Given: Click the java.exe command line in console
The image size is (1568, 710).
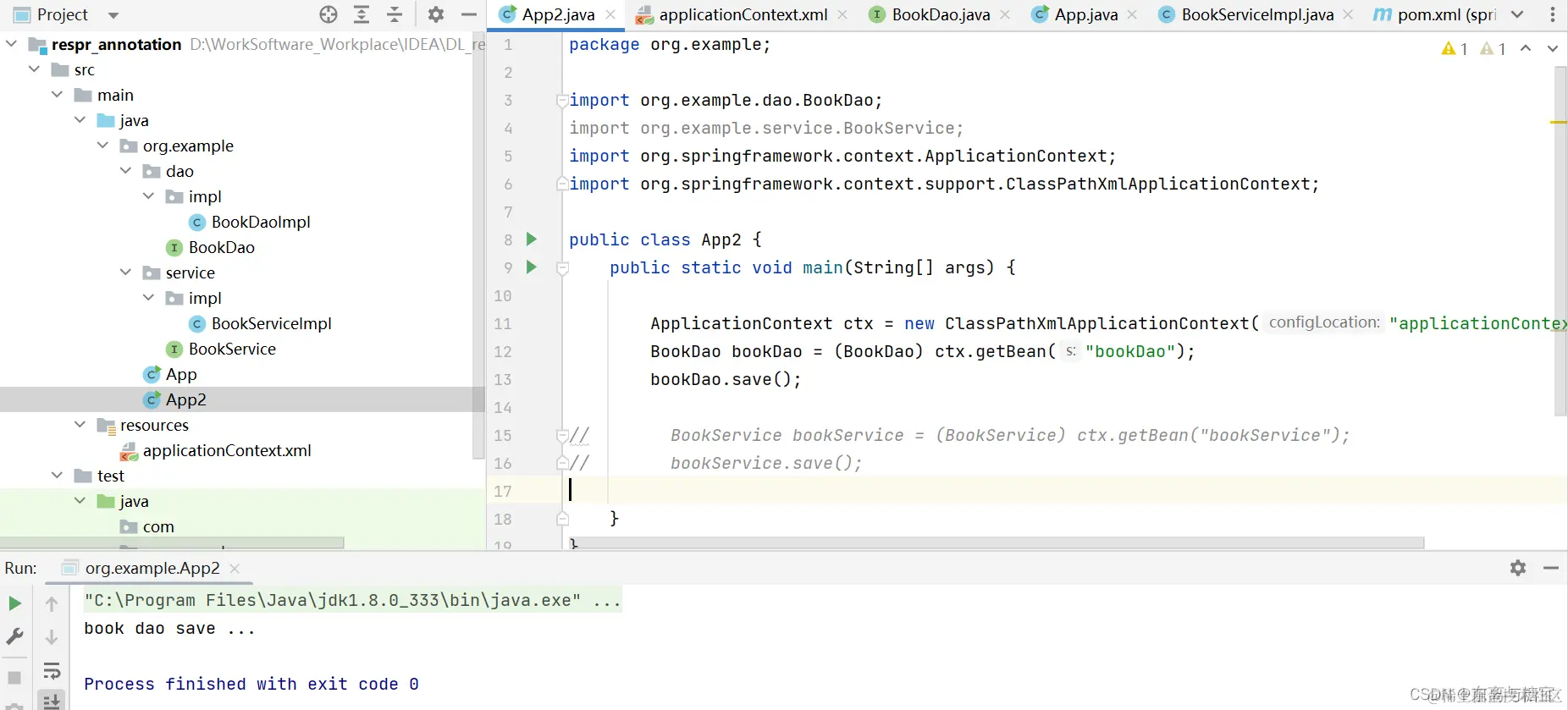Looking at the screenshot, I should pyautogui.click(x=352, y=600).
